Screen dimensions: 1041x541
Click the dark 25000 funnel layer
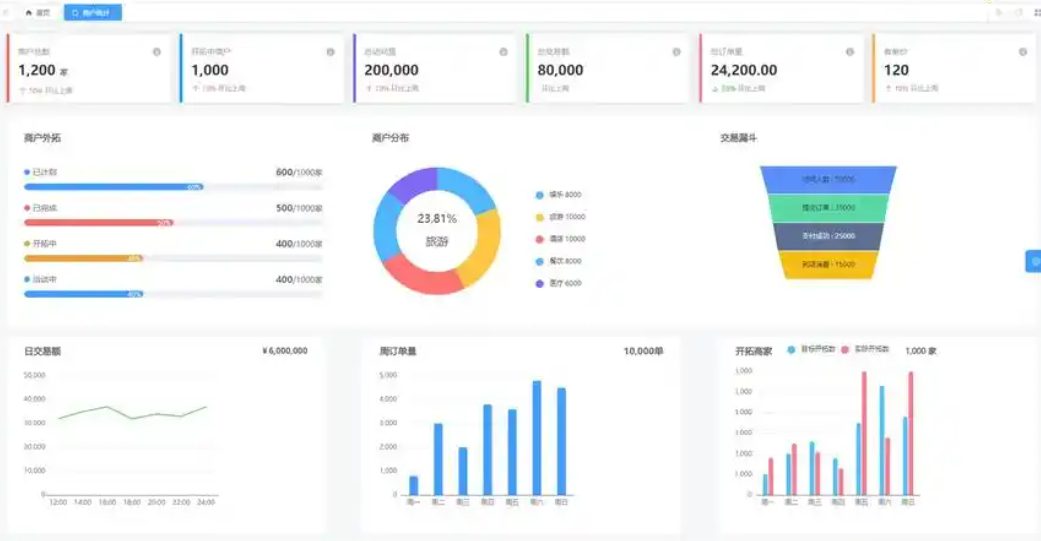(x=828, y=236)
